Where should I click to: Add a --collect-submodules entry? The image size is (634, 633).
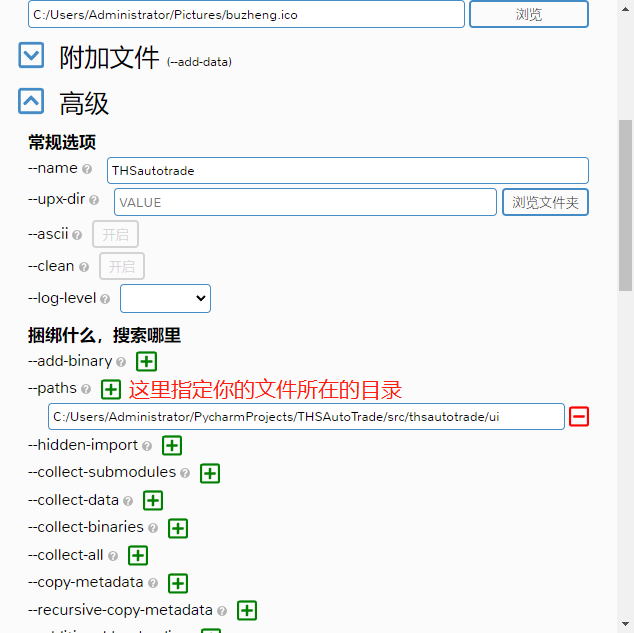[x=210, y=473]
